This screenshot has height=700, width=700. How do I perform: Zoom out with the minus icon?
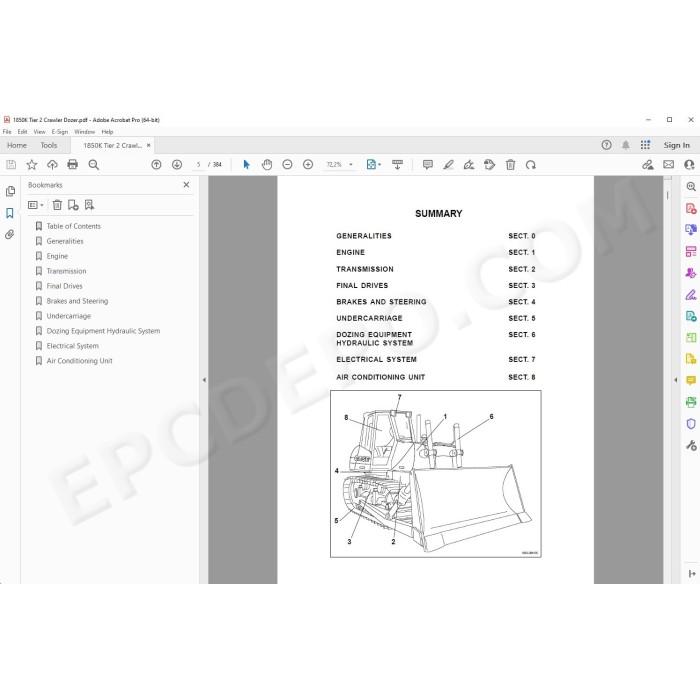[288, 165]
